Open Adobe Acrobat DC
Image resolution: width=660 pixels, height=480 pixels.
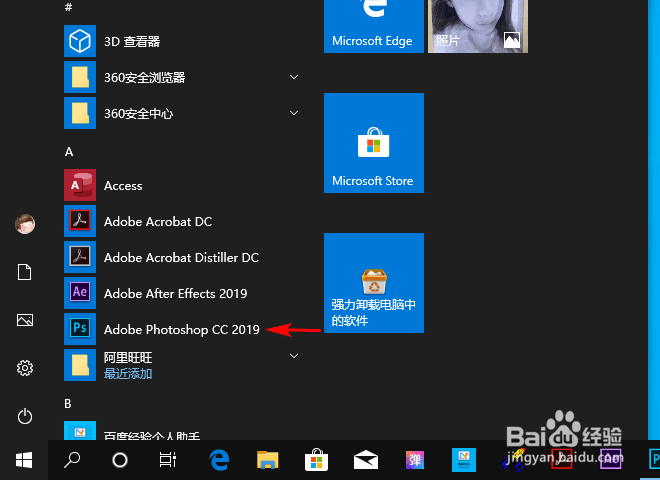tap(181, 221)
